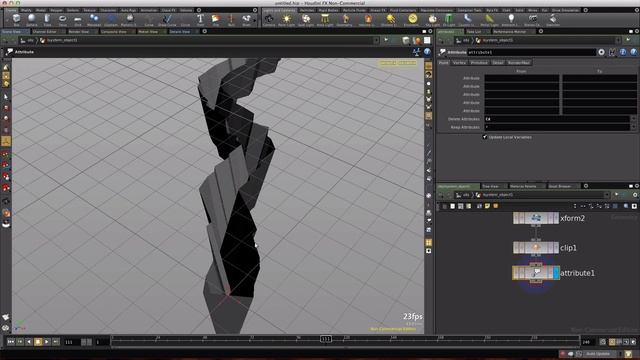Click current frame number field
The height and width of the screenshot is (360, 640).
pos(72,342)
